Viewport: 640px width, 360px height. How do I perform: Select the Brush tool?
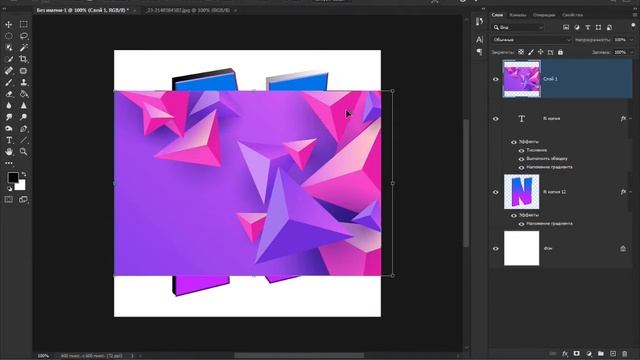pos(9,82)
